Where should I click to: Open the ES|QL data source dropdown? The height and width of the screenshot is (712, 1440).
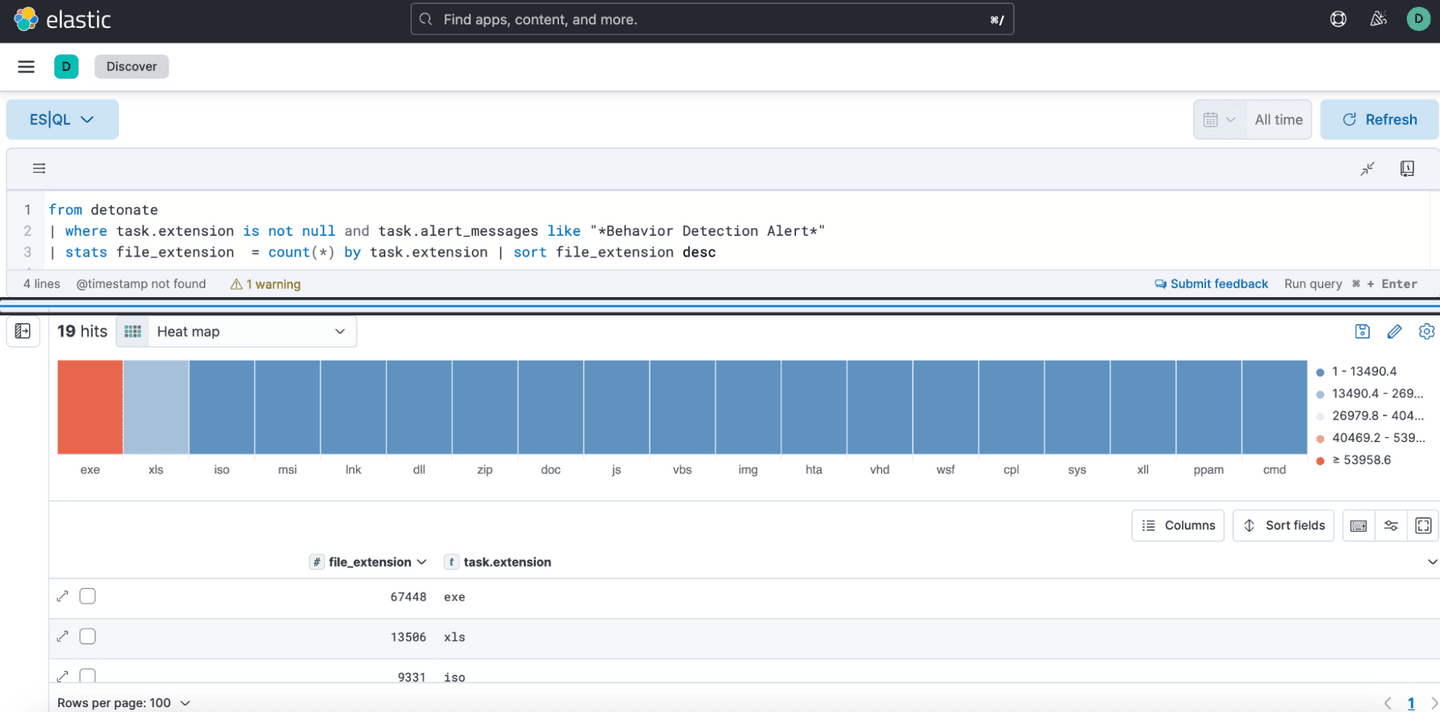[x=62, y=119]
